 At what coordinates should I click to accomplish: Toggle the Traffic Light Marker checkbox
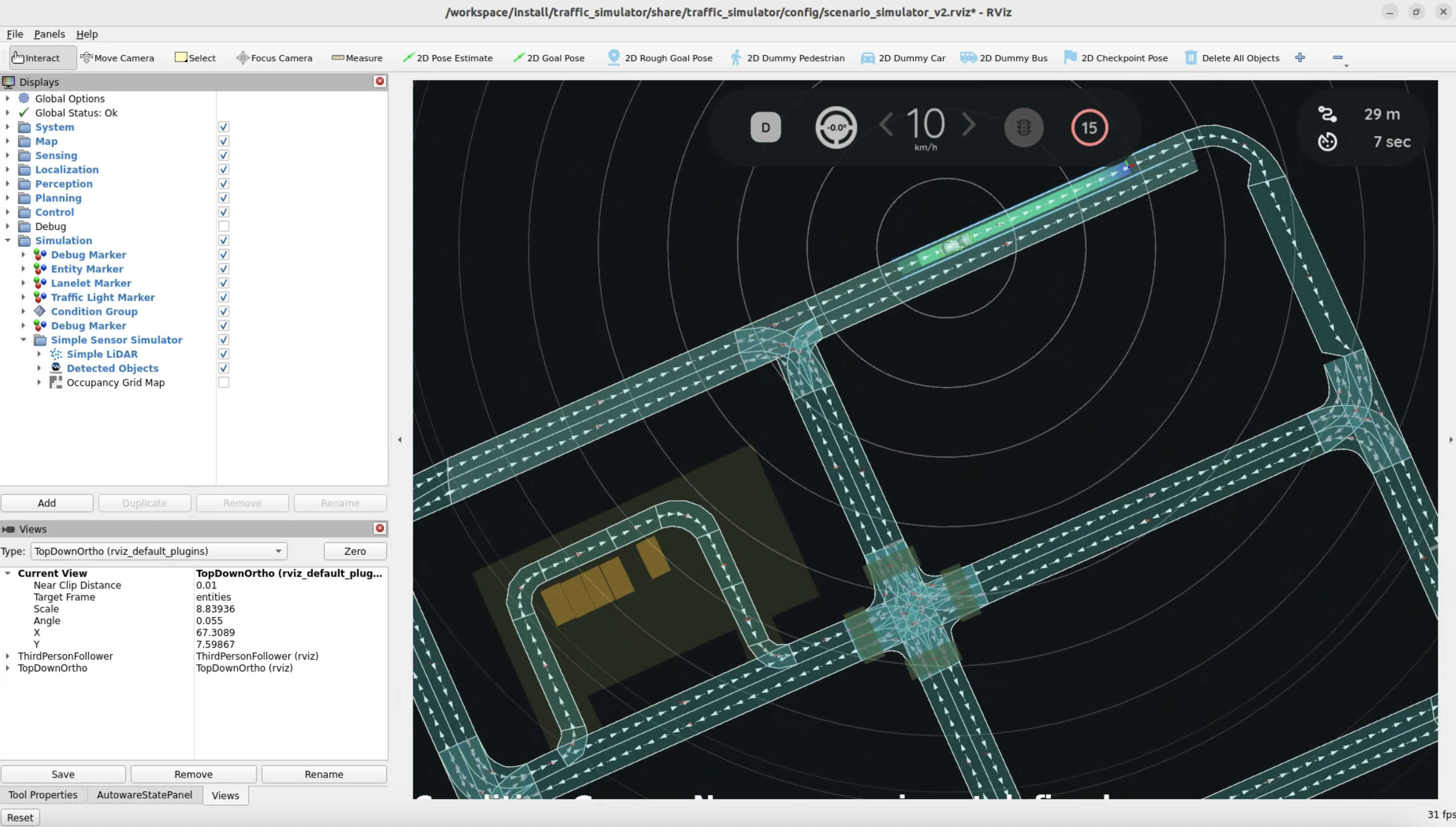click(223, 297)
